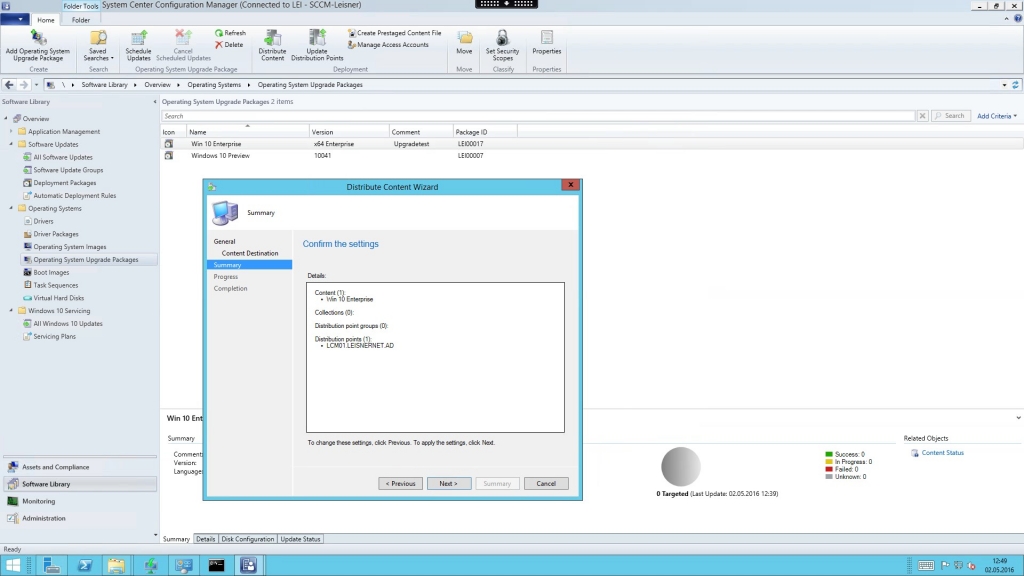This screenshot has height=576, width=1024.
Task: Click Next in the wizard
Action: point(449,483)
